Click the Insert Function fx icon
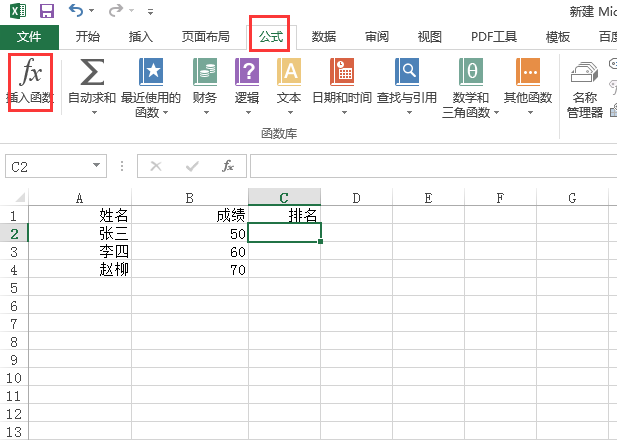 click(x=31, y=71)
